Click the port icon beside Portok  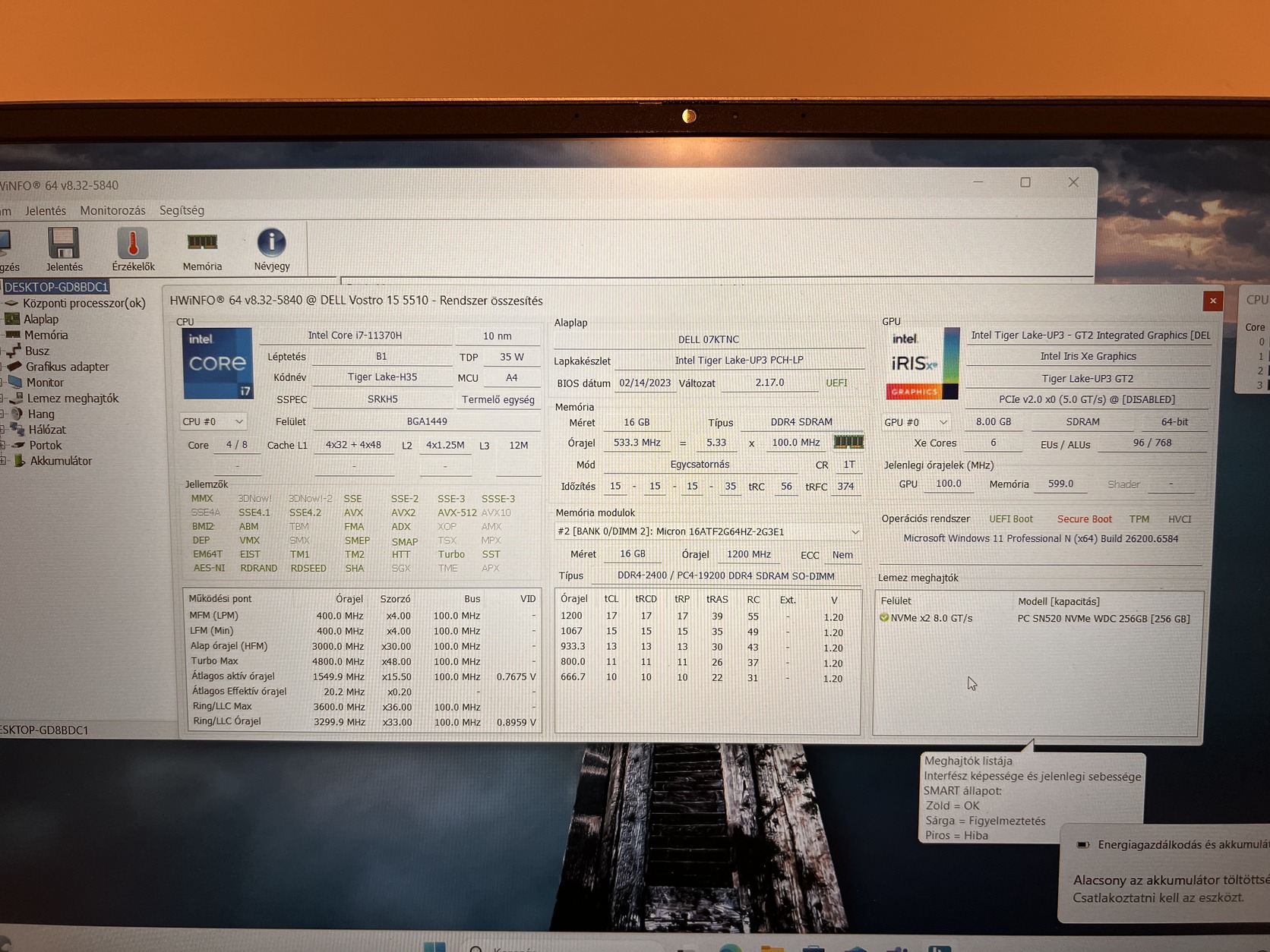tap(18, 446)
